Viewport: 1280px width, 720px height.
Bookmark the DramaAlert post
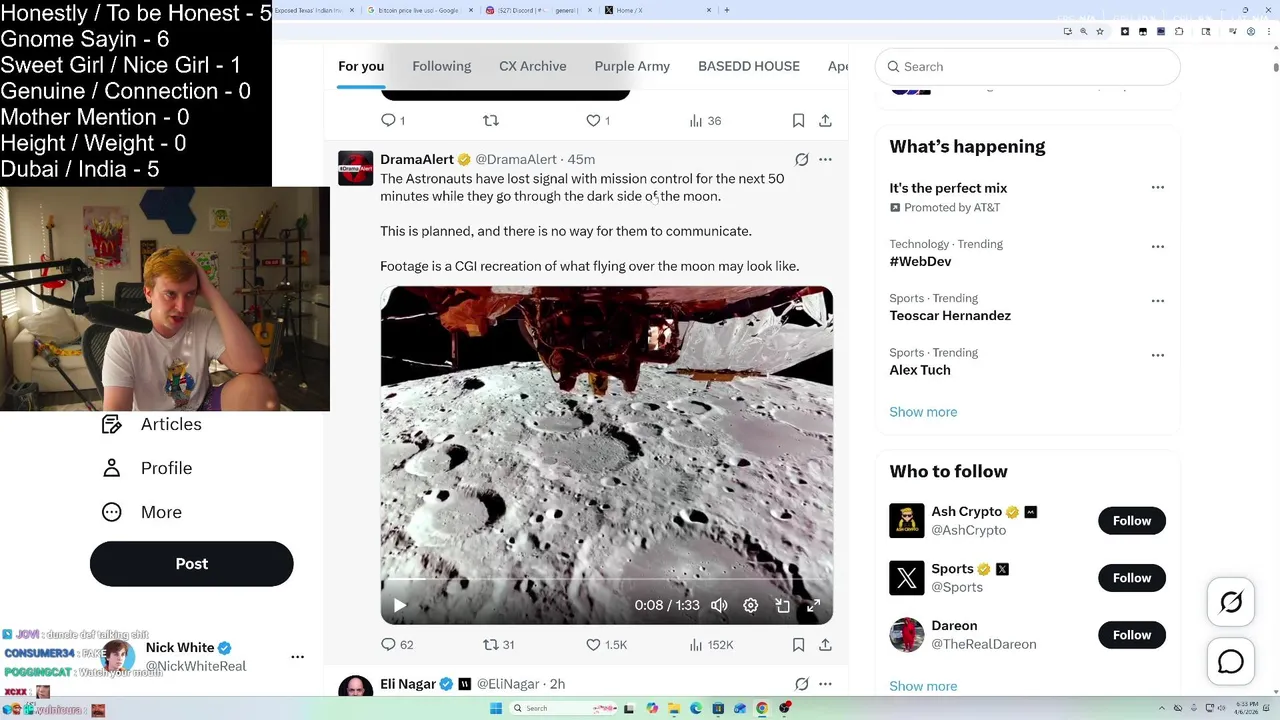798,645
